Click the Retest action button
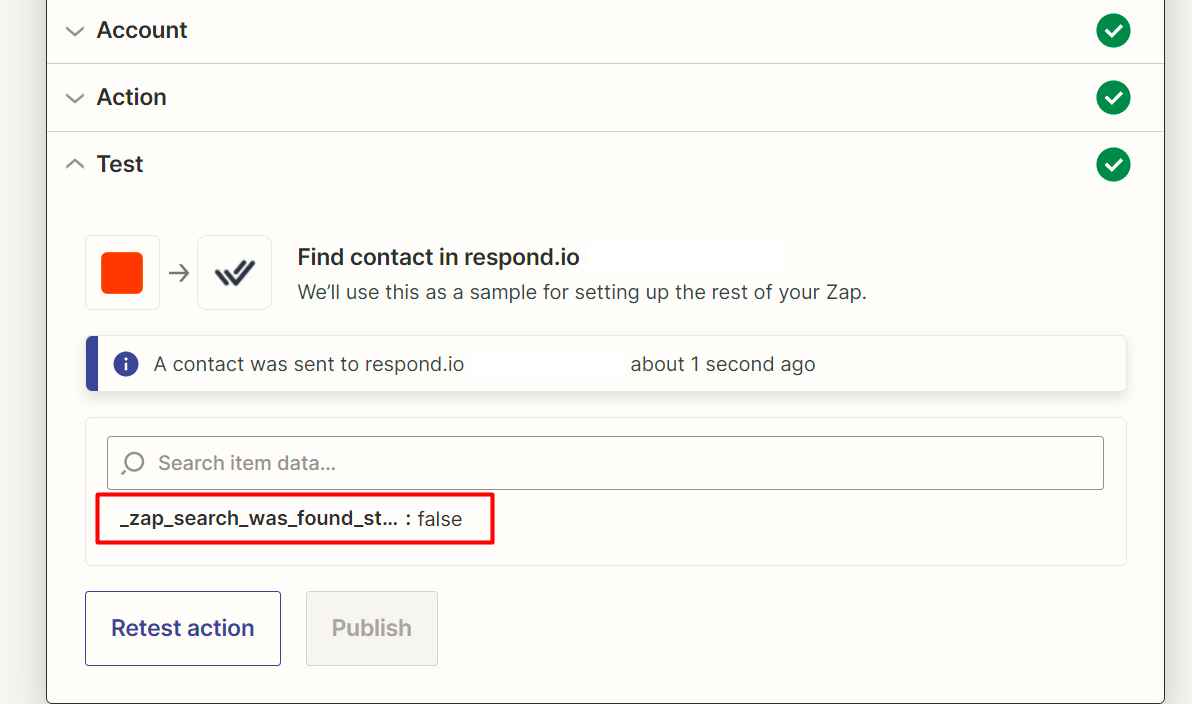 point(182,629)
